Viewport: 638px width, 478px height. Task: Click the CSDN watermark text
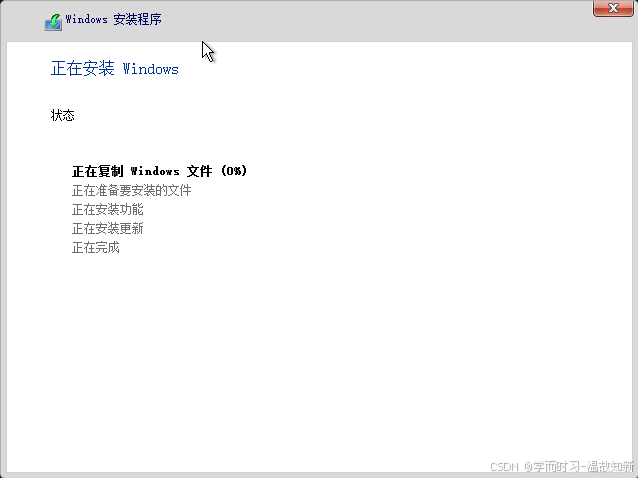click(504, 467)
